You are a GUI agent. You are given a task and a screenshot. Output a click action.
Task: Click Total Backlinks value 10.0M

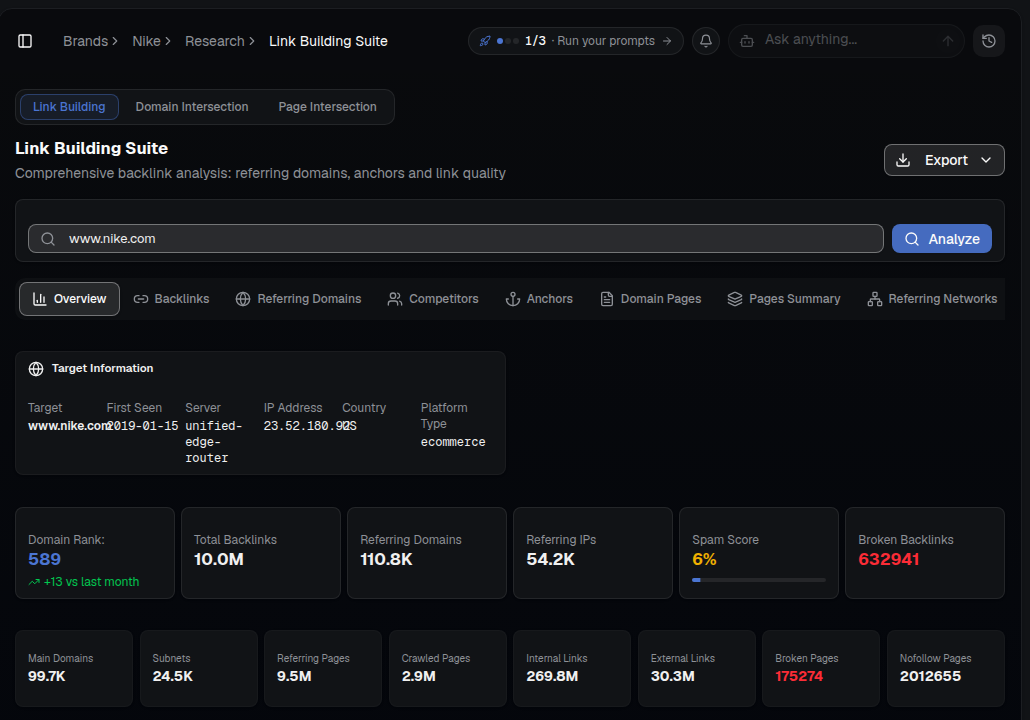click(x=219, y=560)
